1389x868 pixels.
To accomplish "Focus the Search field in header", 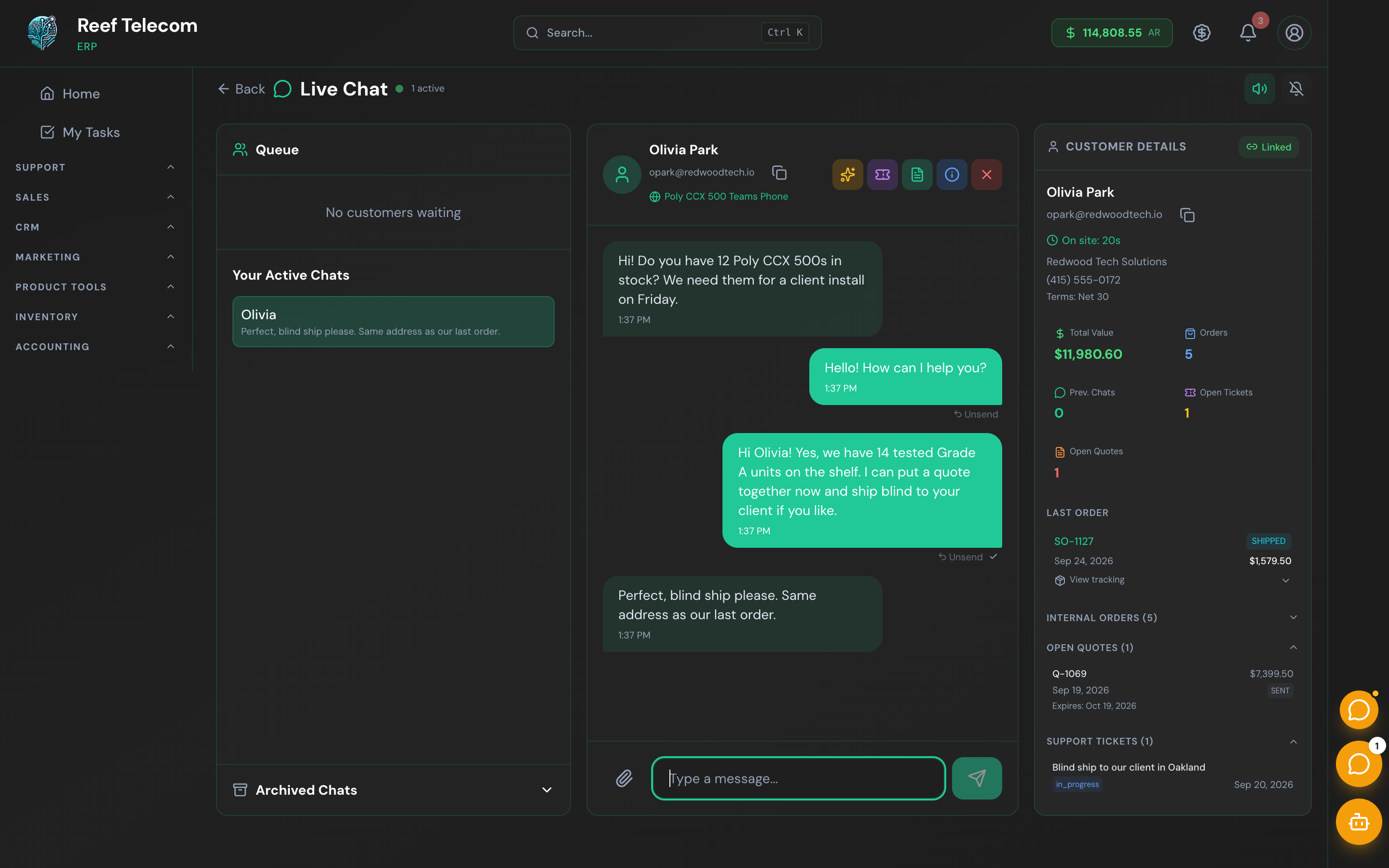I will (x=667, y=33).
